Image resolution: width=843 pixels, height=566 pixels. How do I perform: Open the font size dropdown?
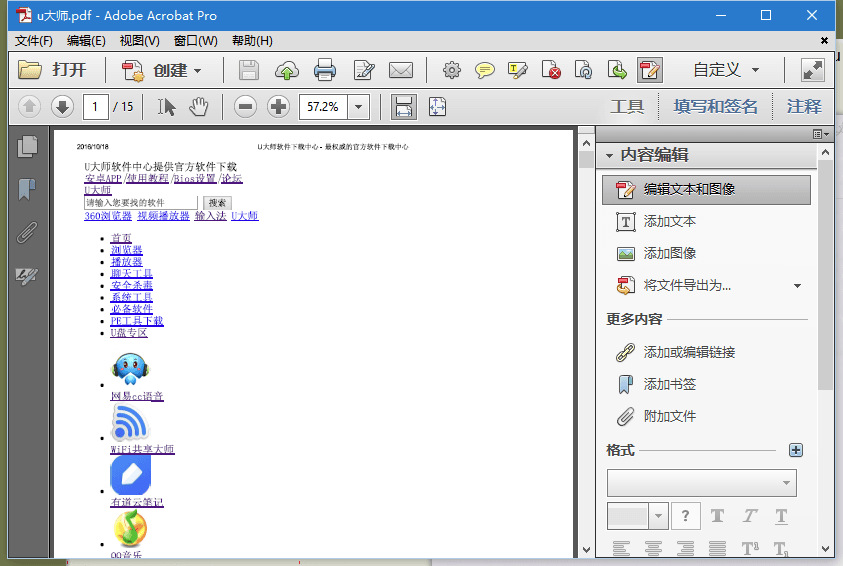(x=659, y=517)
